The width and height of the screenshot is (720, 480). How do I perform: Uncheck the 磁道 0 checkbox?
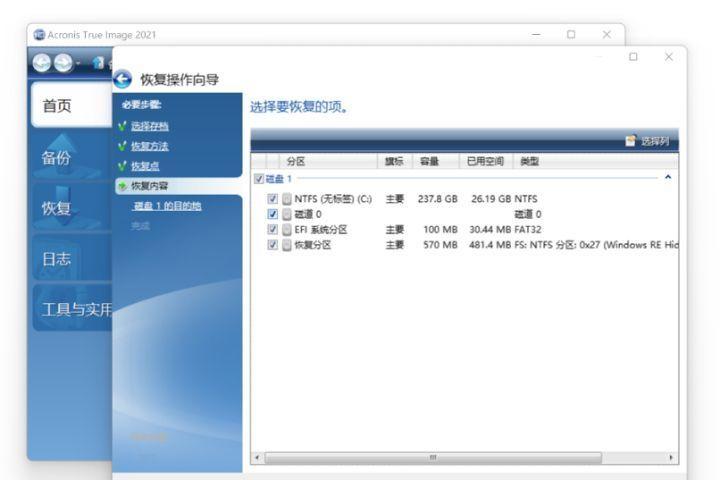(x=273, y=214)
